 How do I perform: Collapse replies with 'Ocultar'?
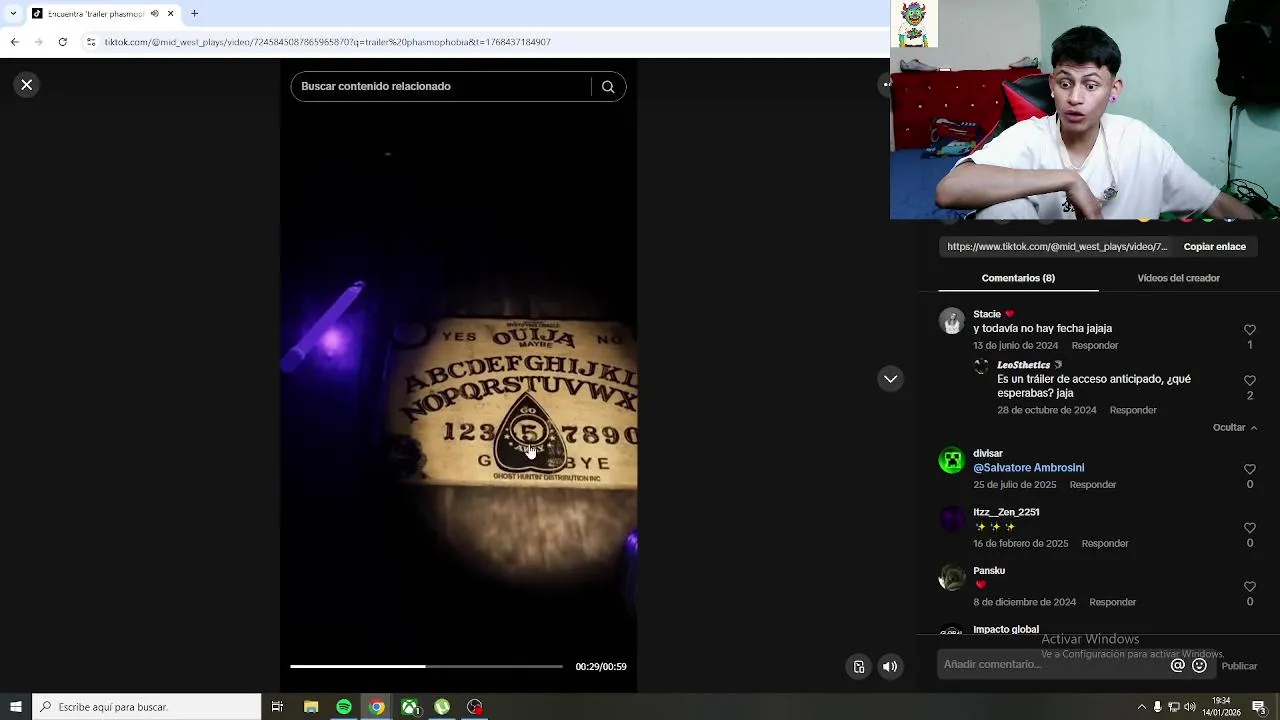tap(1235, 428)
